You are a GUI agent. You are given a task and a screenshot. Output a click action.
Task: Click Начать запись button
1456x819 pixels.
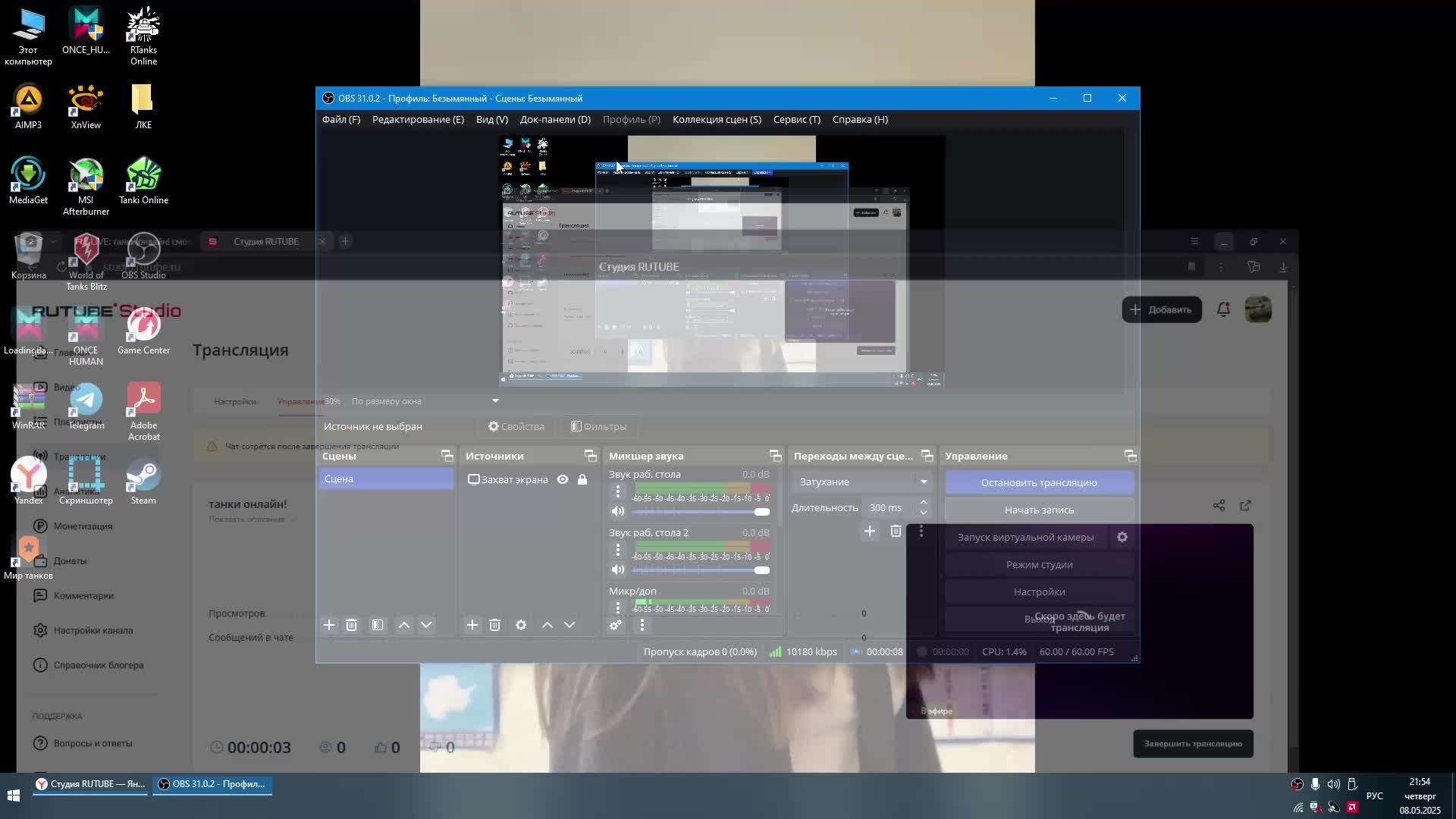click(x=1039, y=510)
